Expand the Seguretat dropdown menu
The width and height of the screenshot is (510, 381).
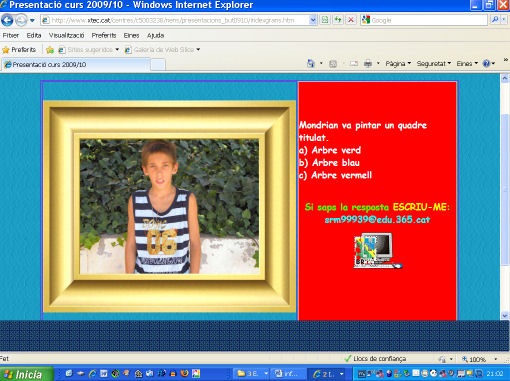(x=433, y=63)
